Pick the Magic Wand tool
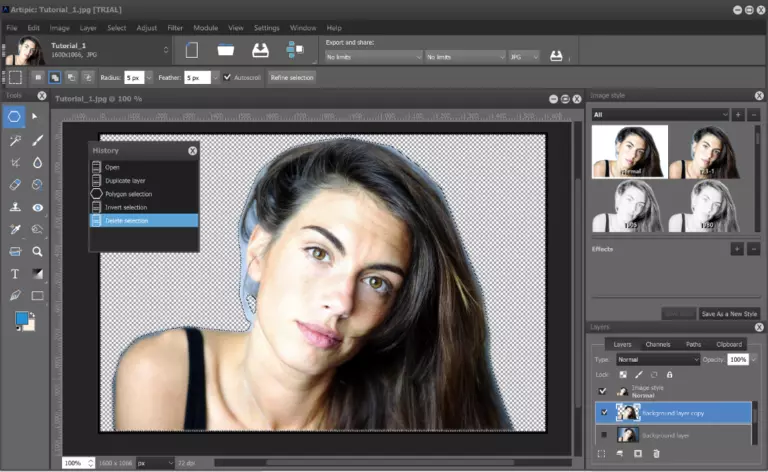The image size is (768, 472). [x=15, y=140]
